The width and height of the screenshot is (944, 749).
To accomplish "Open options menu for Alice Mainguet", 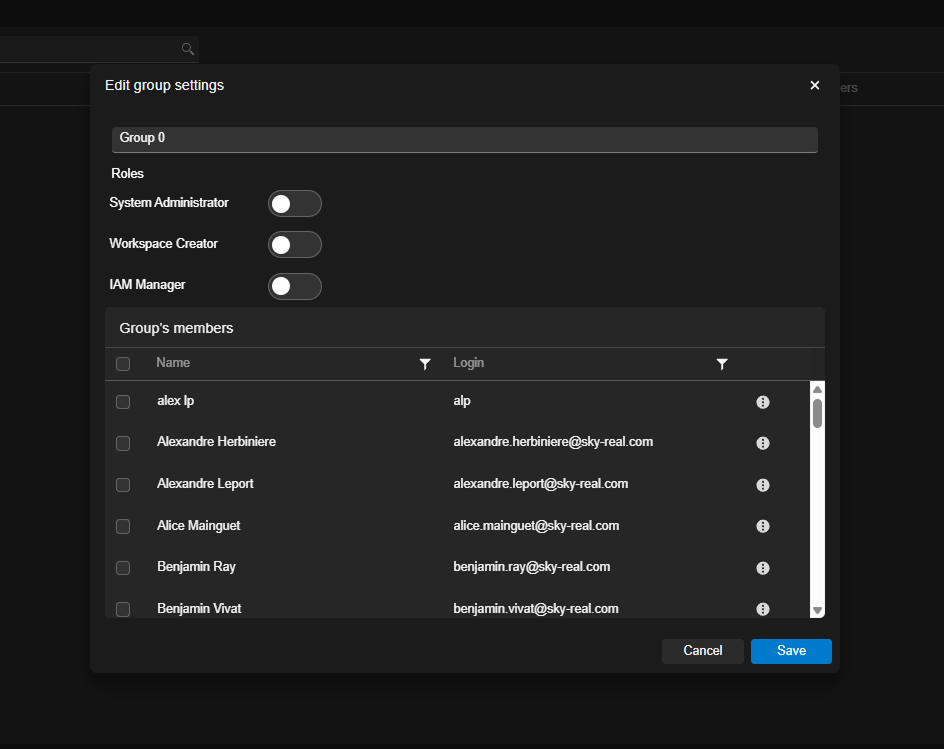I will 763,526.
